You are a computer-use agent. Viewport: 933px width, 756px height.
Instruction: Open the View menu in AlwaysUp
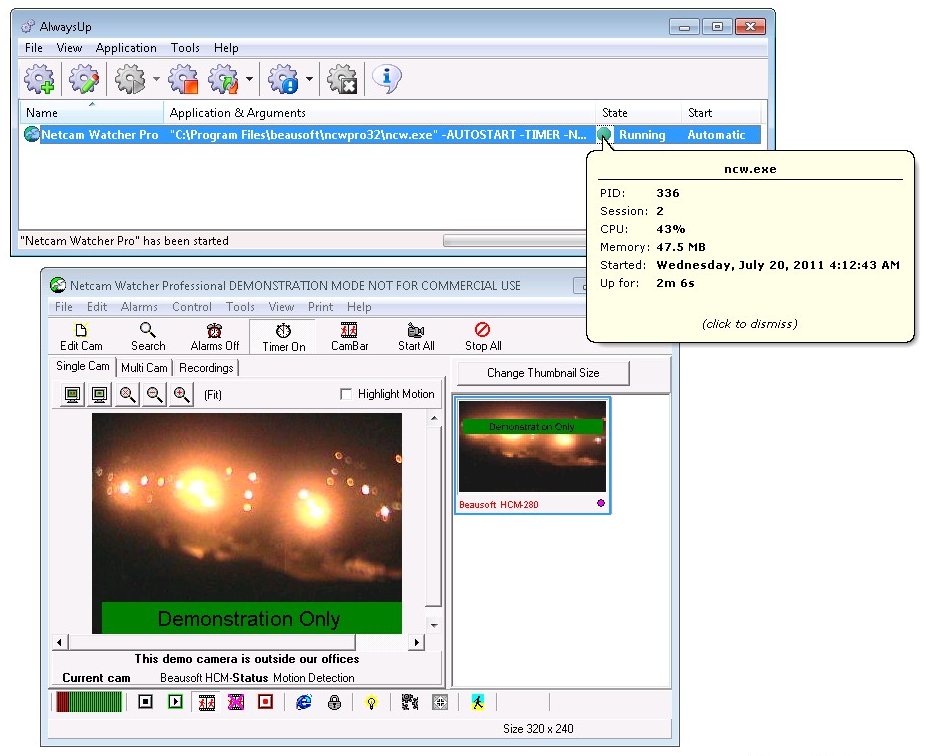[x=69, y=48]
